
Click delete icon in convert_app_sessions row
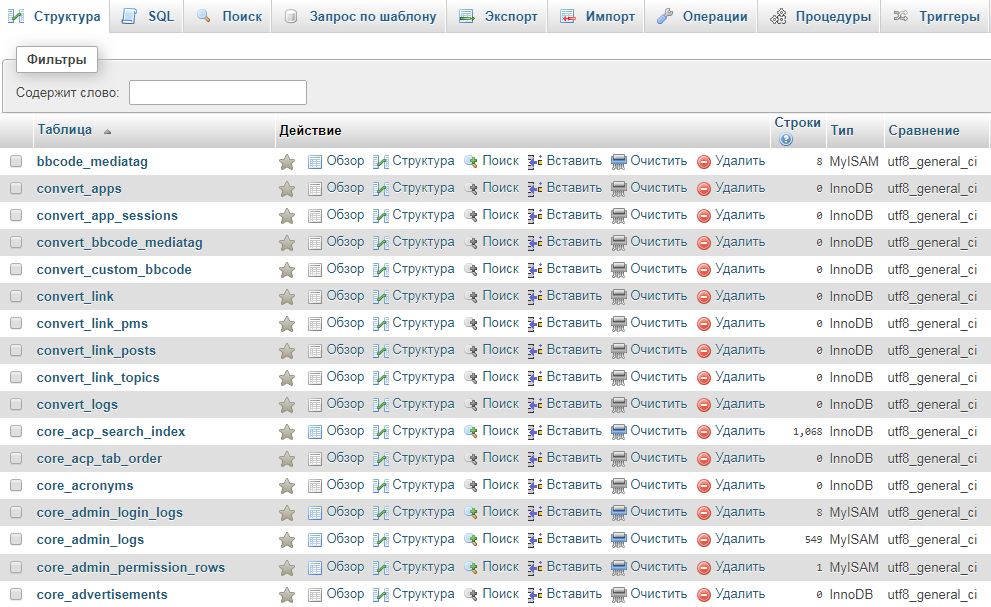click(x=704, y=216)
